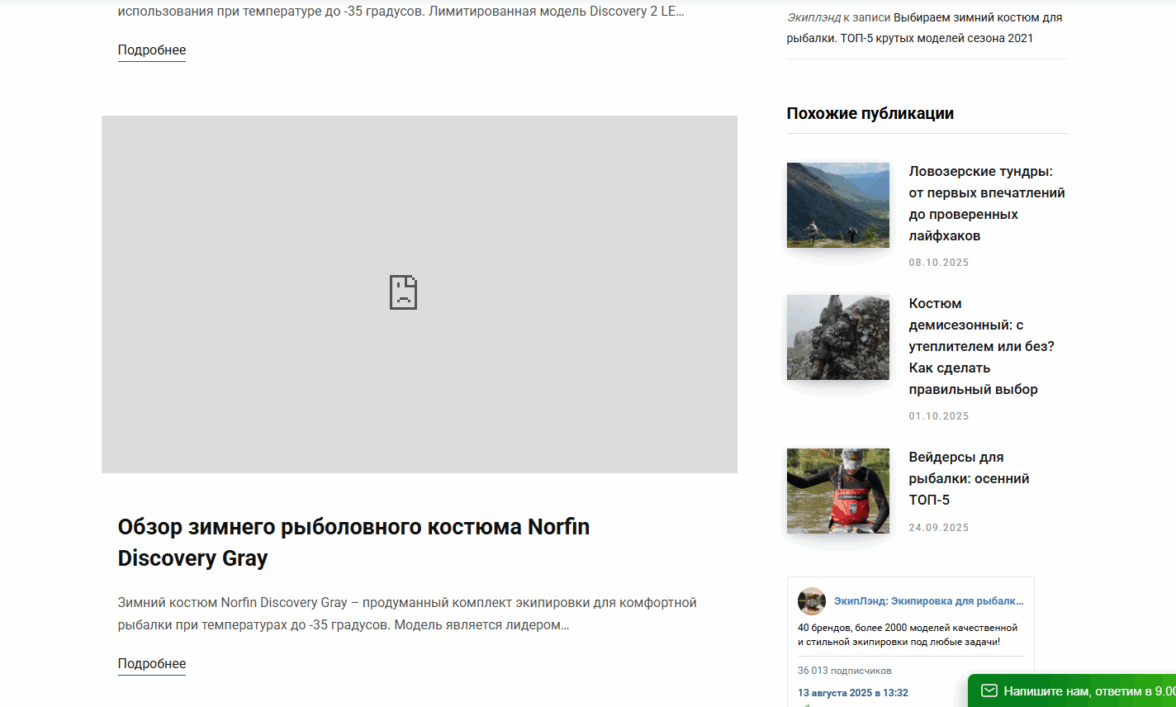Open the Вейдерсы для рыбалки thumbnail
This screenshot has height=707, width=1176.
coord(838,490)
